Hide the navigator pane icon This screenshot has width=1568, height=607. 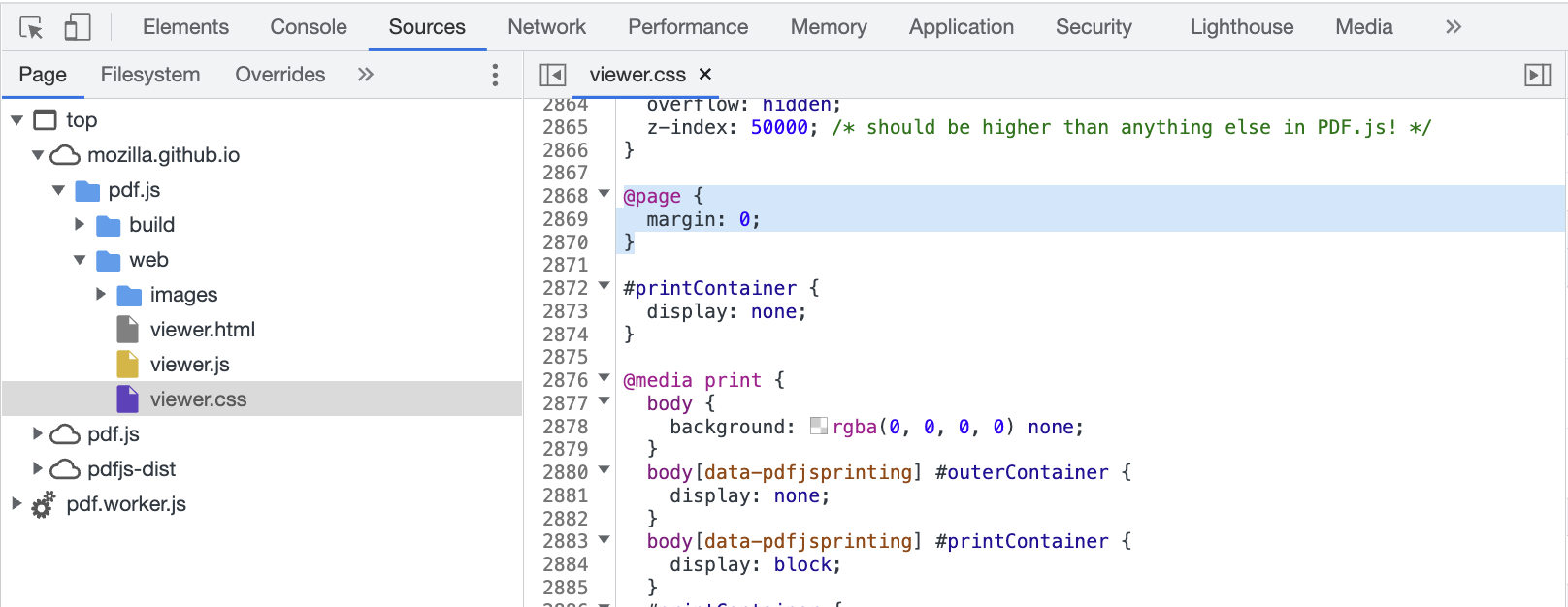tap(553, 75)
